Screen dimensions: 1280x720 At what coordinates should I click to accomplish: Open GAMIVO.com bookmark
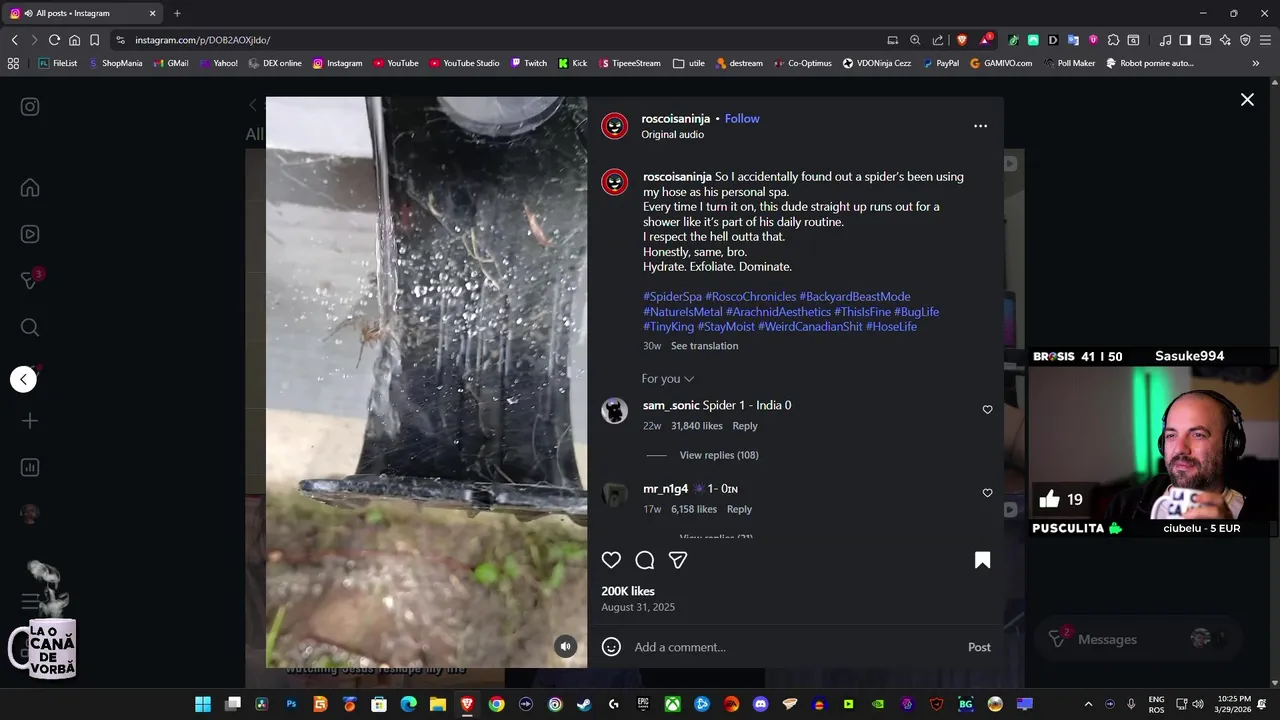coord(1001,63)
